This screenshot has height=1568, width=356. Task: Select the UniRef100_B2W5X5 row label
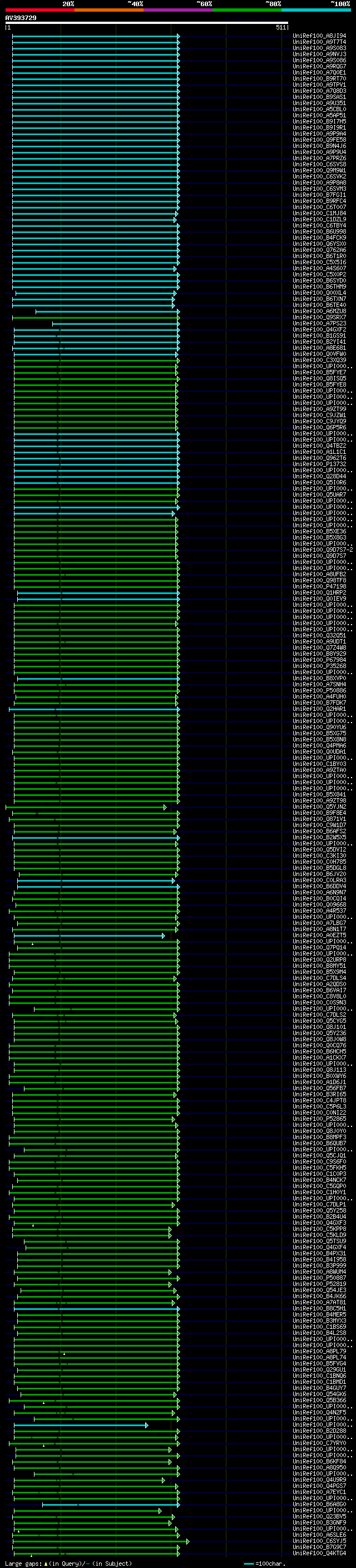click(319, 837)
